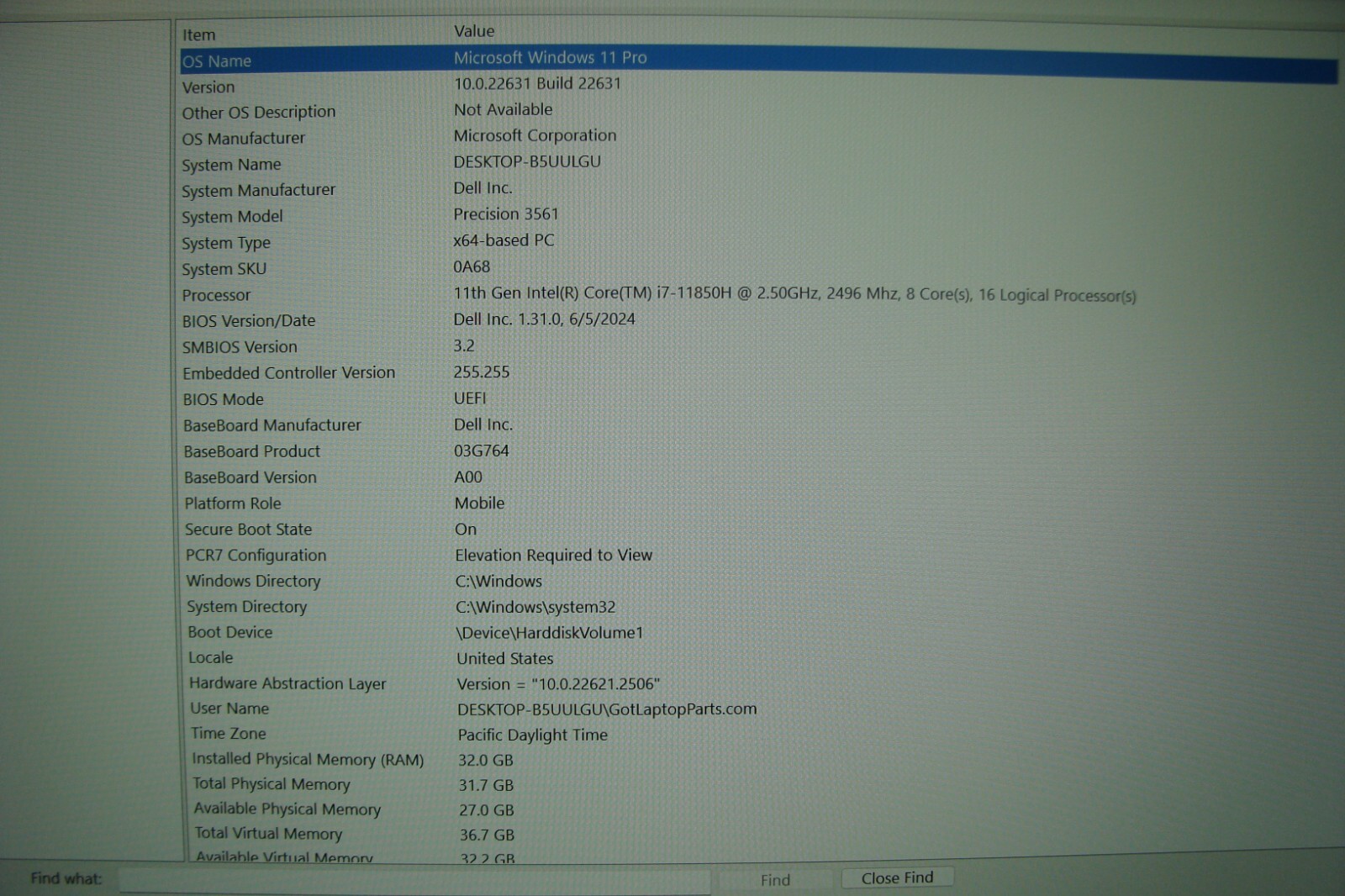Select the System Model row
This screenshot has width=1345, height=896.
coord(232,217)
